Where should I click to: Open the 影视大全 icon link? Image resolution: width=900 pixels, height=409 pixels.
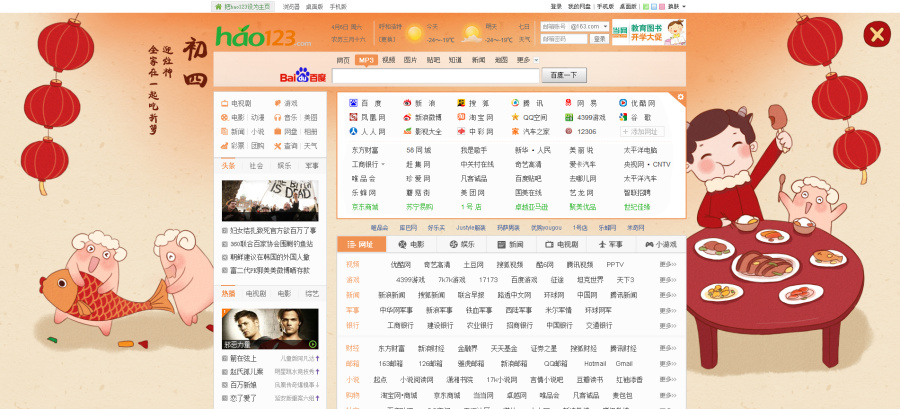(407, 131)
